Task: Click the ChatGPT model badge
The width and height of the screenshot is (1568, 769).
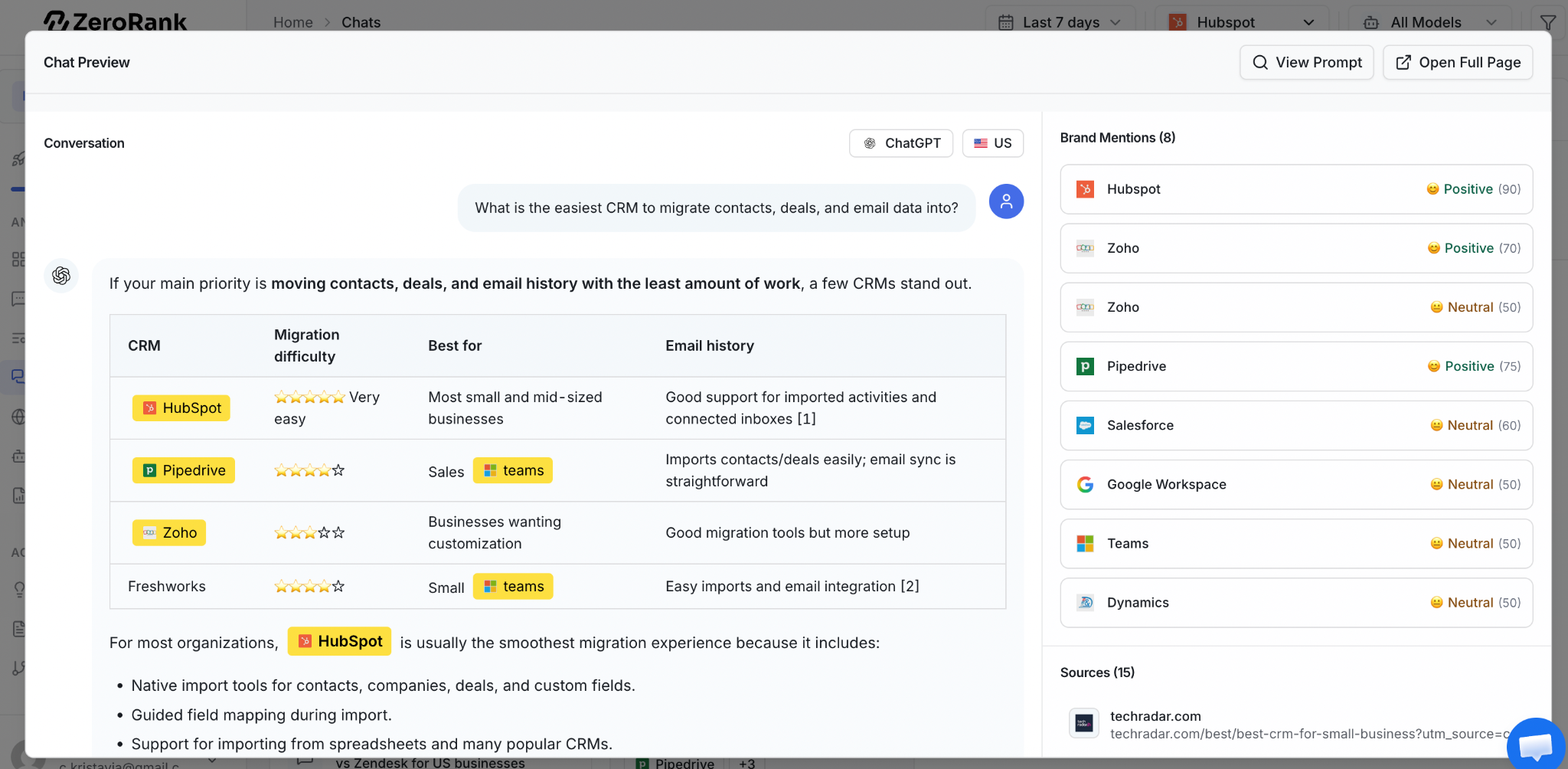Action: (901, 143)
